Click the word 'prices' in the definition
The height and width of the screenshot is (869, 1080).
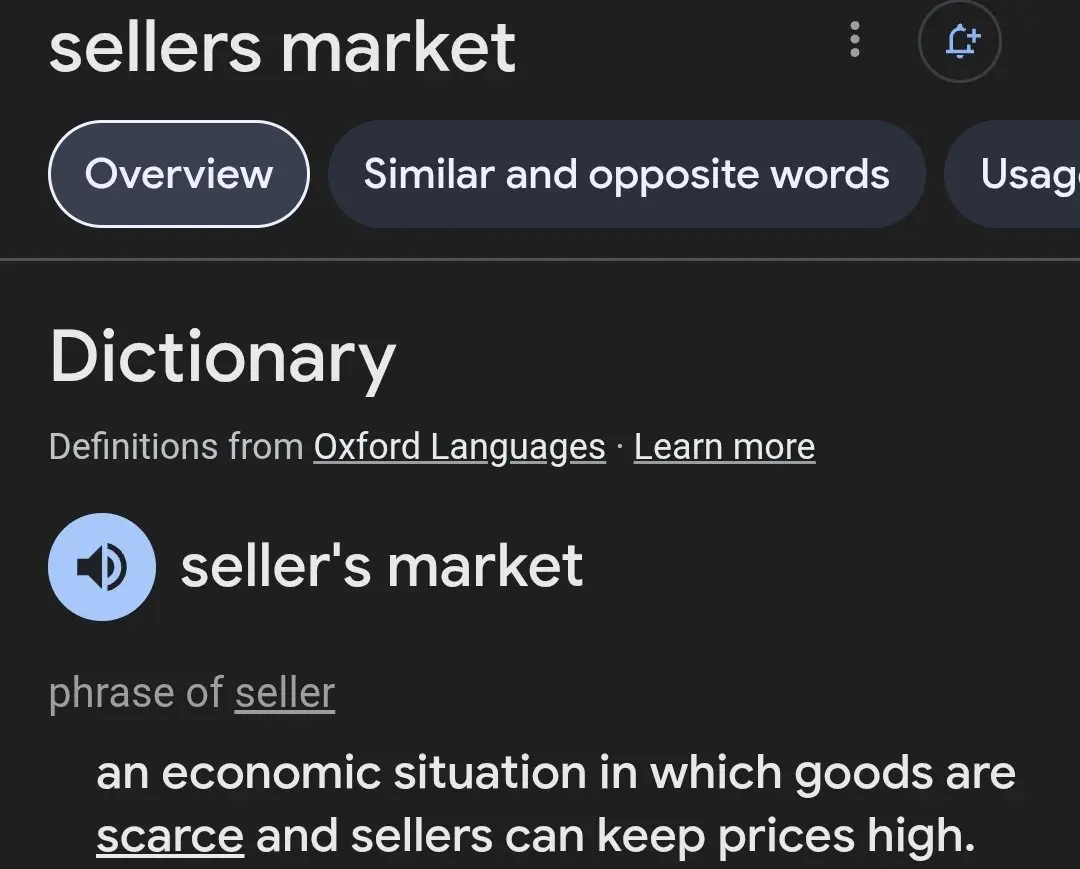pyautogui.click(x=787, y=837)
